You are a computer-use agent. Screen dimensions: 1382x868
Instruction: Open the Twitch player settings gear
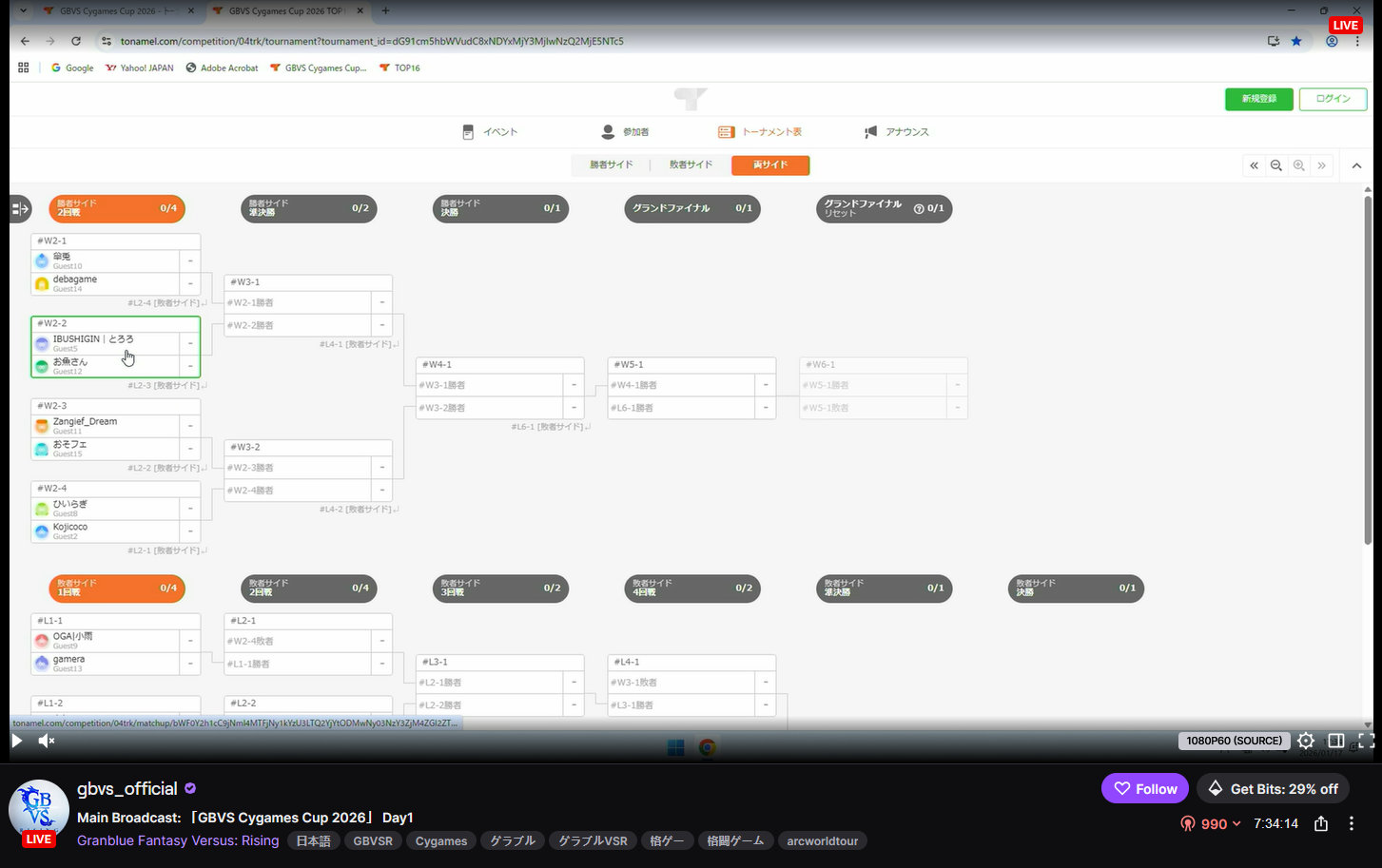1306,741
